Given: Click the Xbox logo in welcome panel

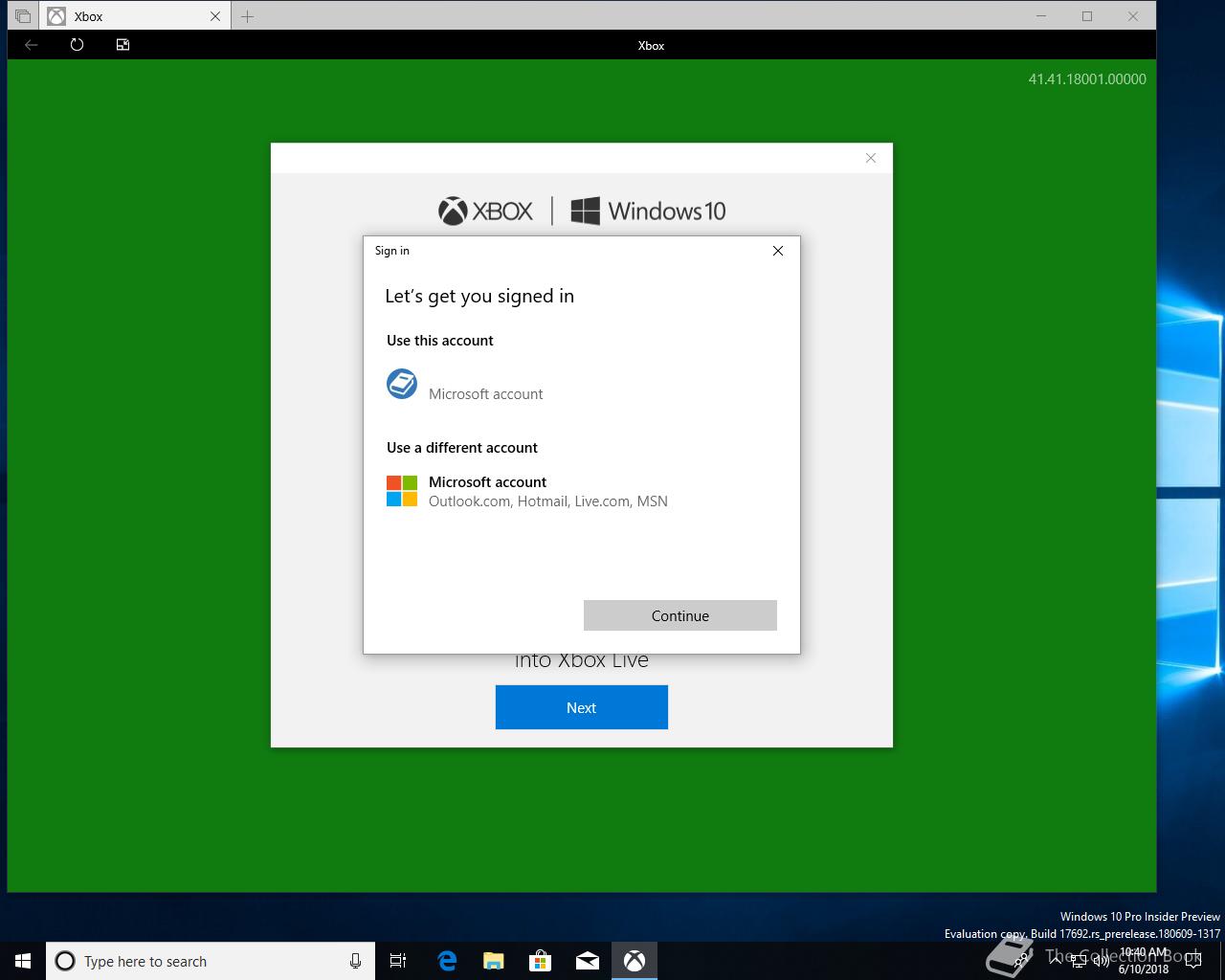Looking at the screenshot, I should pyautogui.click(x=486, y=211).
